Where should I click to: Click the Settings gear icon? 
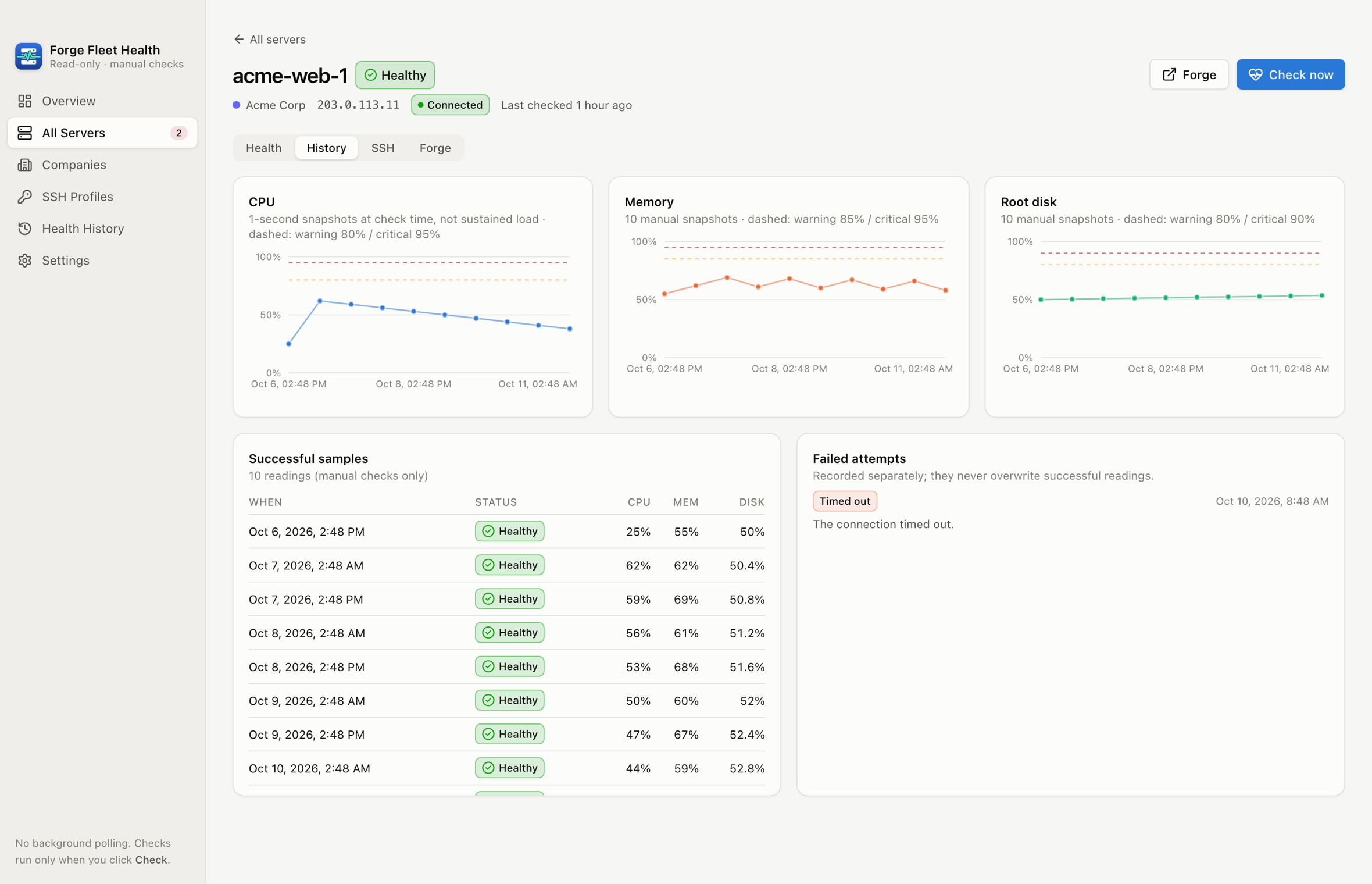24,261
